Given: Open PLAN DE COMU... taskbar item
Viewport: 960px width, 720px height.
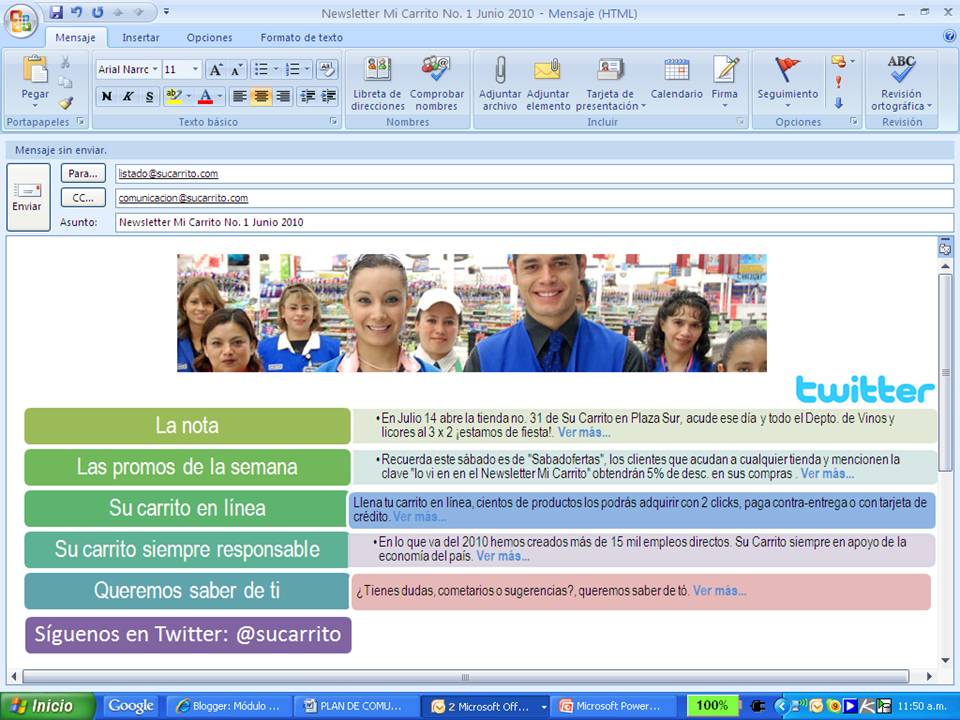Looking at the screenshot, I should click(355, 706).
